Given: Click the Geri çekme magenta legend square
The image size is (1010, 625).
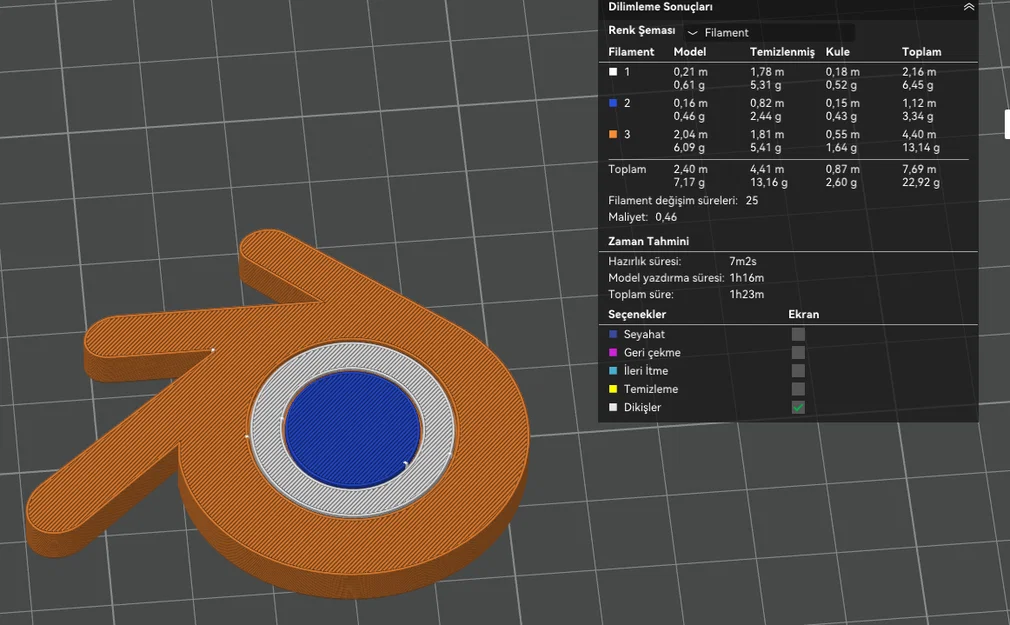Looking at the screenshot, I should [x=613, y=352].
